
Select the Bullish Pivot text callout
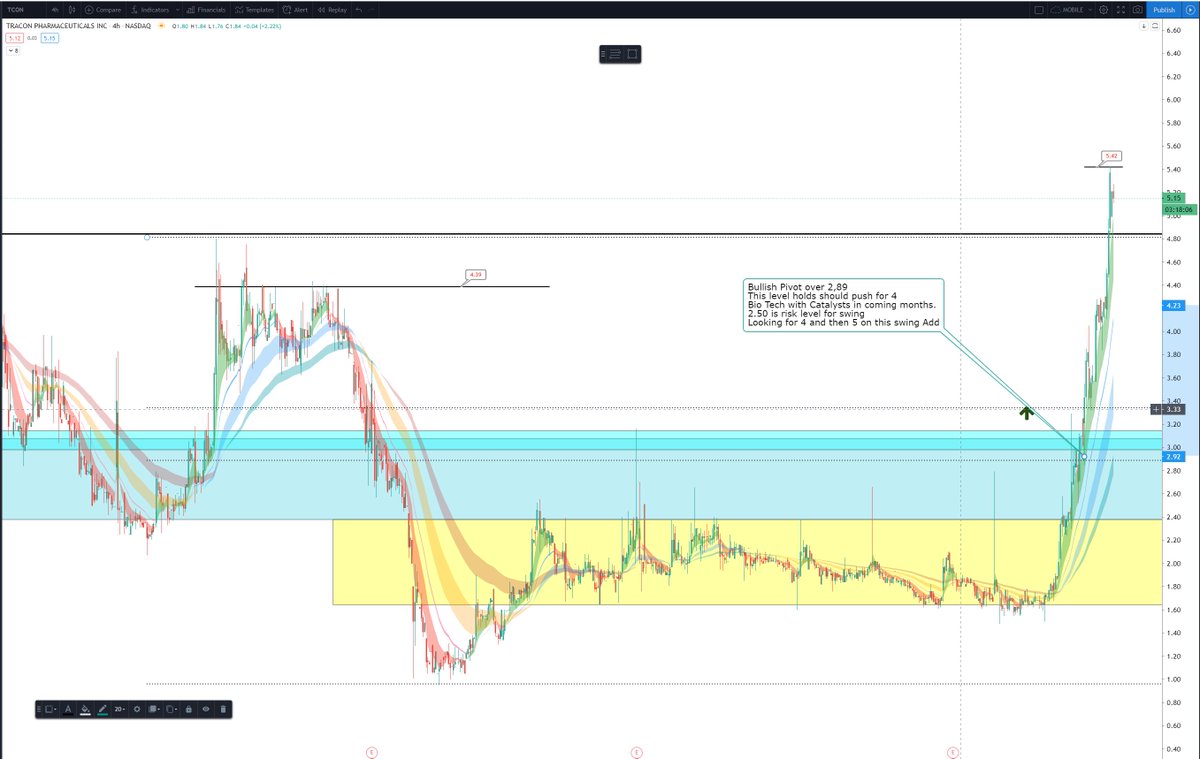843,305
